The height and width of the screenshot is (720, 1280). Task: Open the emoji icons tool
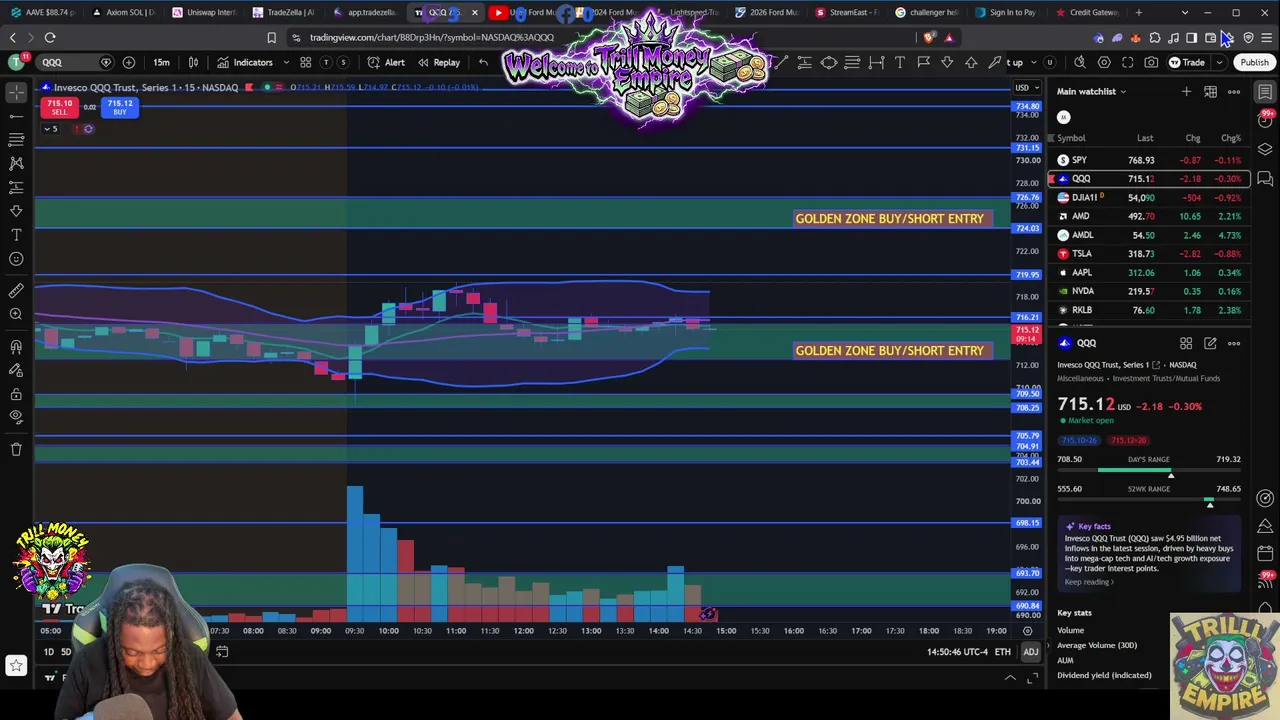[x=16, y=259]
